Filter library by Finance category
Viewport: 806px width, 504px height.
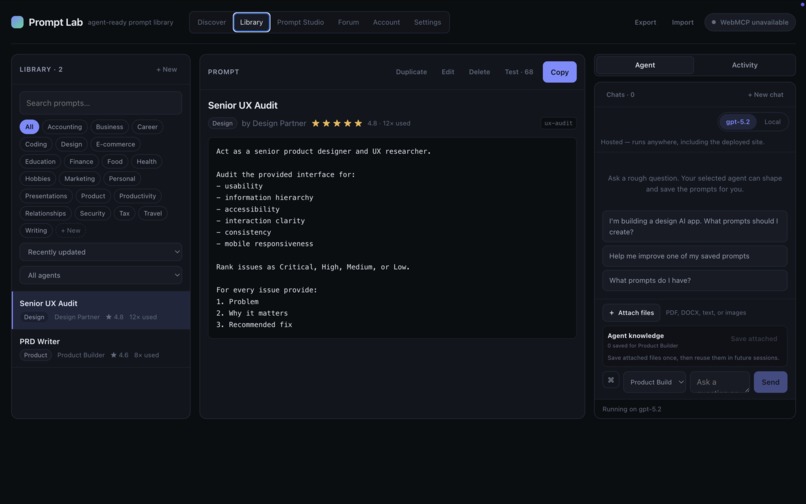point(81,161)
